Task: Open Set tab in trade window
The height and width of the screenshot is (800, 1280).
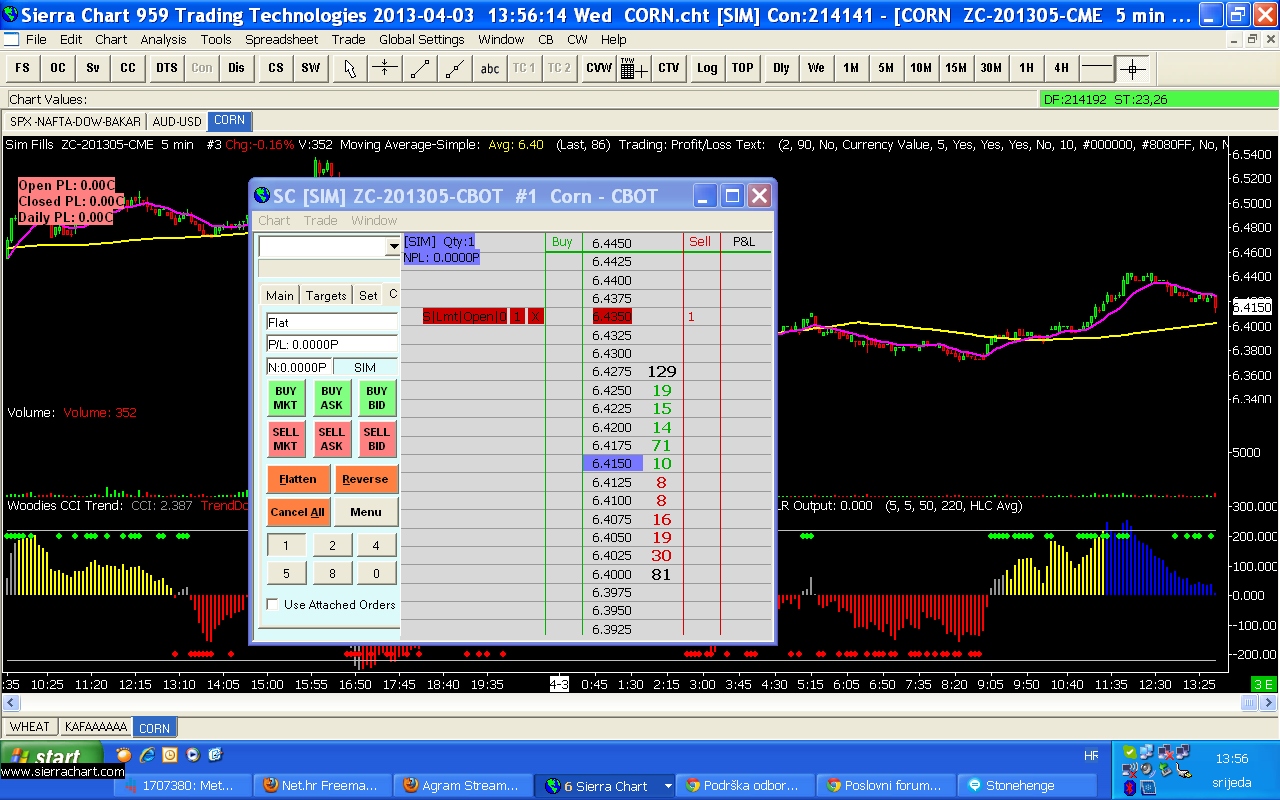Action: [x=368, y=295]
